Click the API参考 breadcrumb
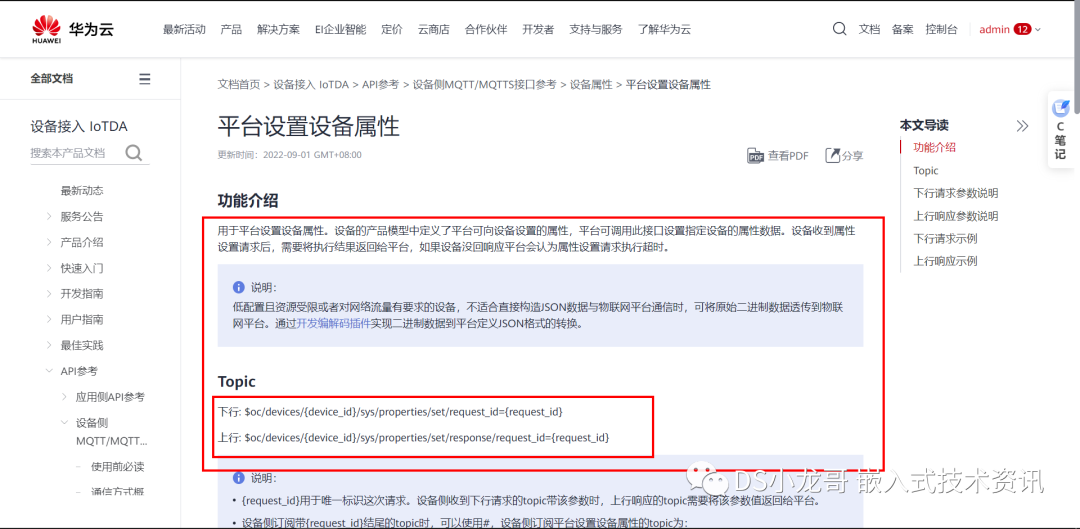 point(380,85)
